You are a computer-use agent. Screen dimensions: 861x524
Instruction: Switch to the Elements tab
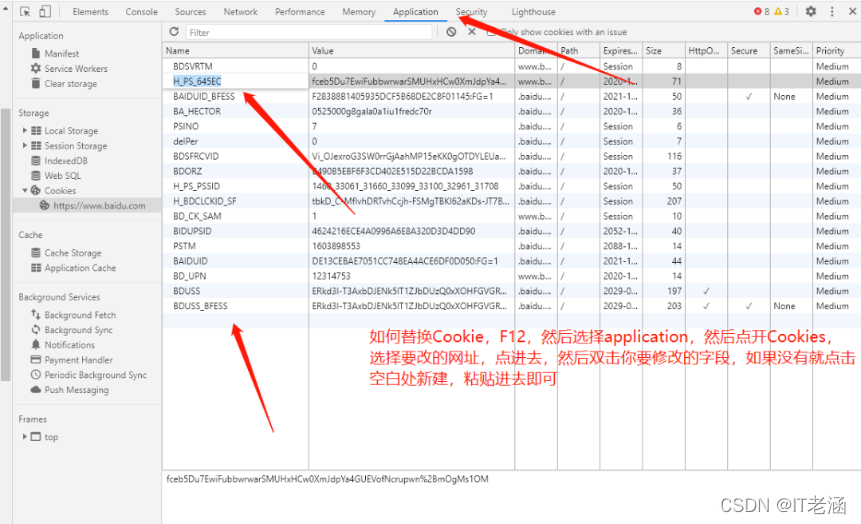pyautogui.click(x=91, y=12)
